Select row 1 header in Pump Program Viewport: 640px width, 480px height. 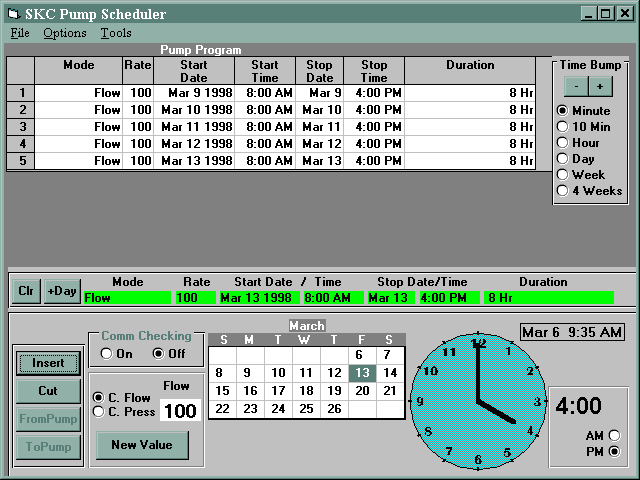21,93
